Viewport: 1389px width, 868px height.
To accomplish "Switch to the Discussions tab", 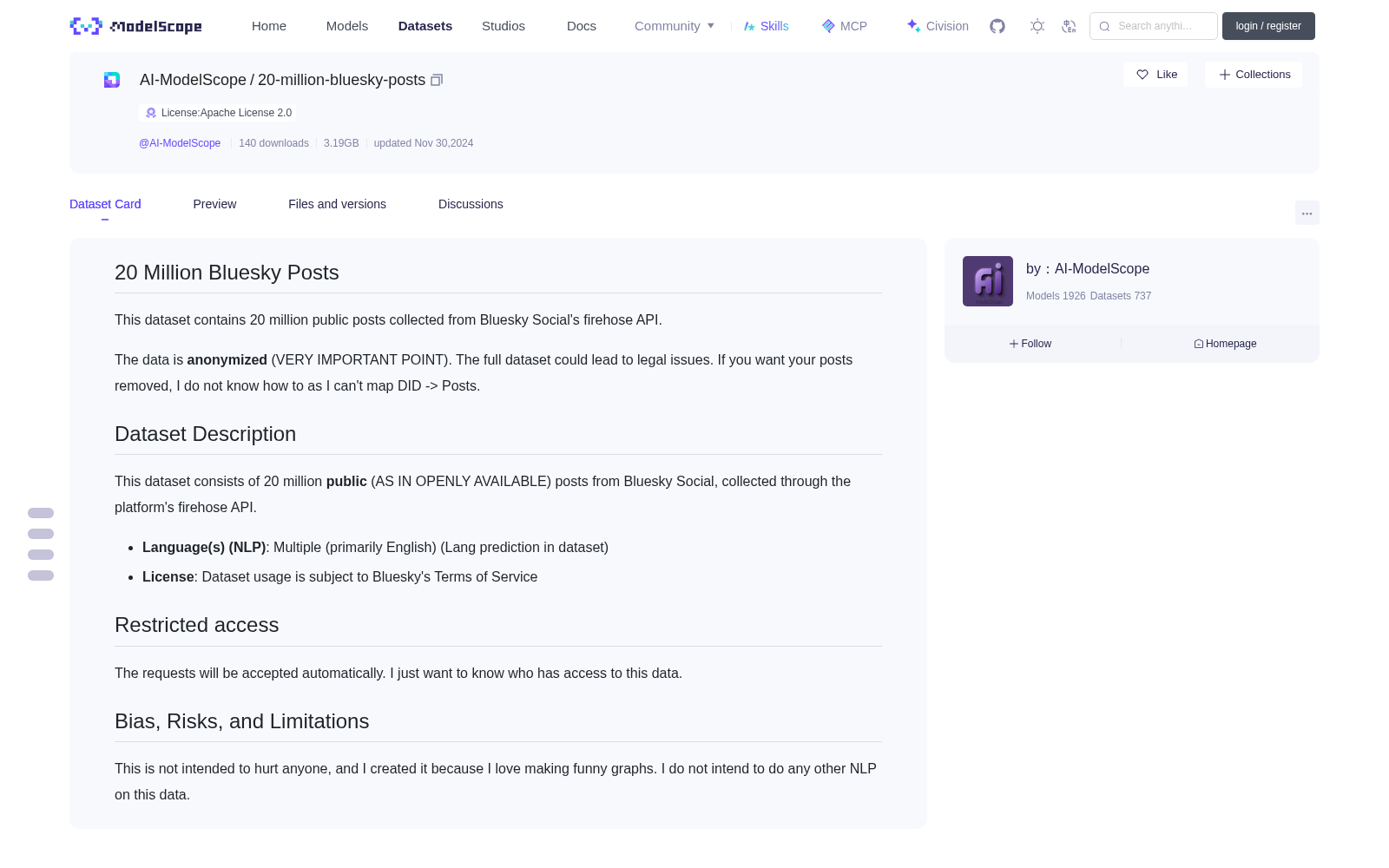I will [471, 204].
